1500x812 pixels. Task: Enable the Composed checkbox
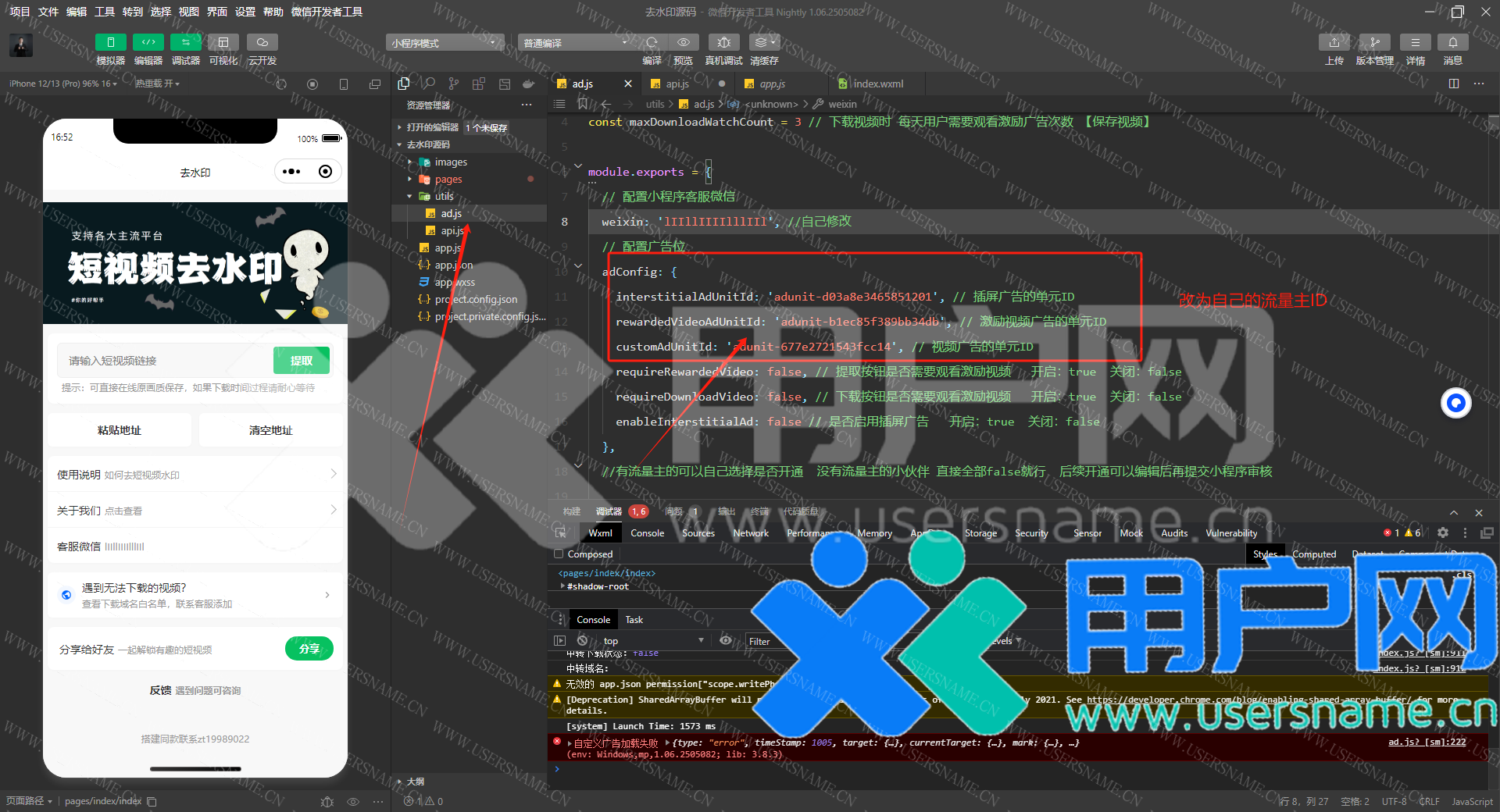coord(559,554)
